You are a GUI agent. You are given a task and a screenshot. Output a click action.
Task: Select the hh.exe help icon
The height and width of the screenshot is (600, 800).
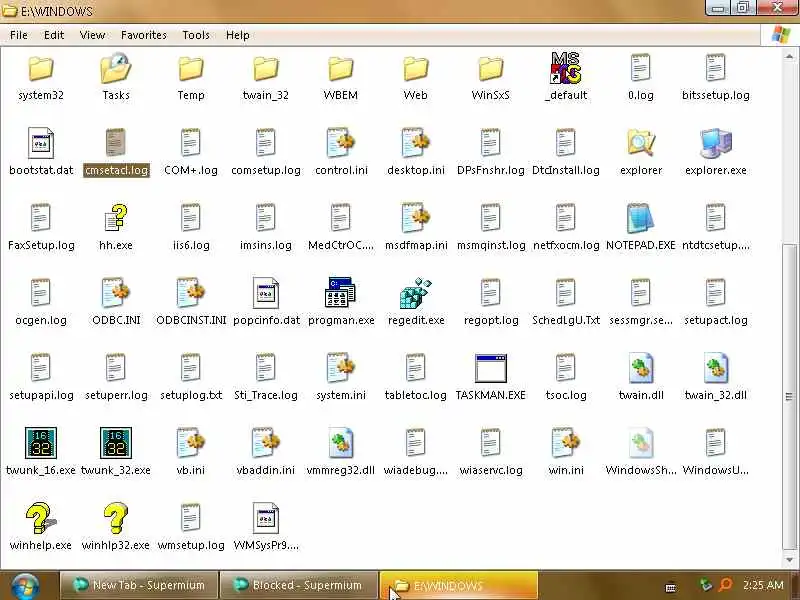[x=116, y=218]
